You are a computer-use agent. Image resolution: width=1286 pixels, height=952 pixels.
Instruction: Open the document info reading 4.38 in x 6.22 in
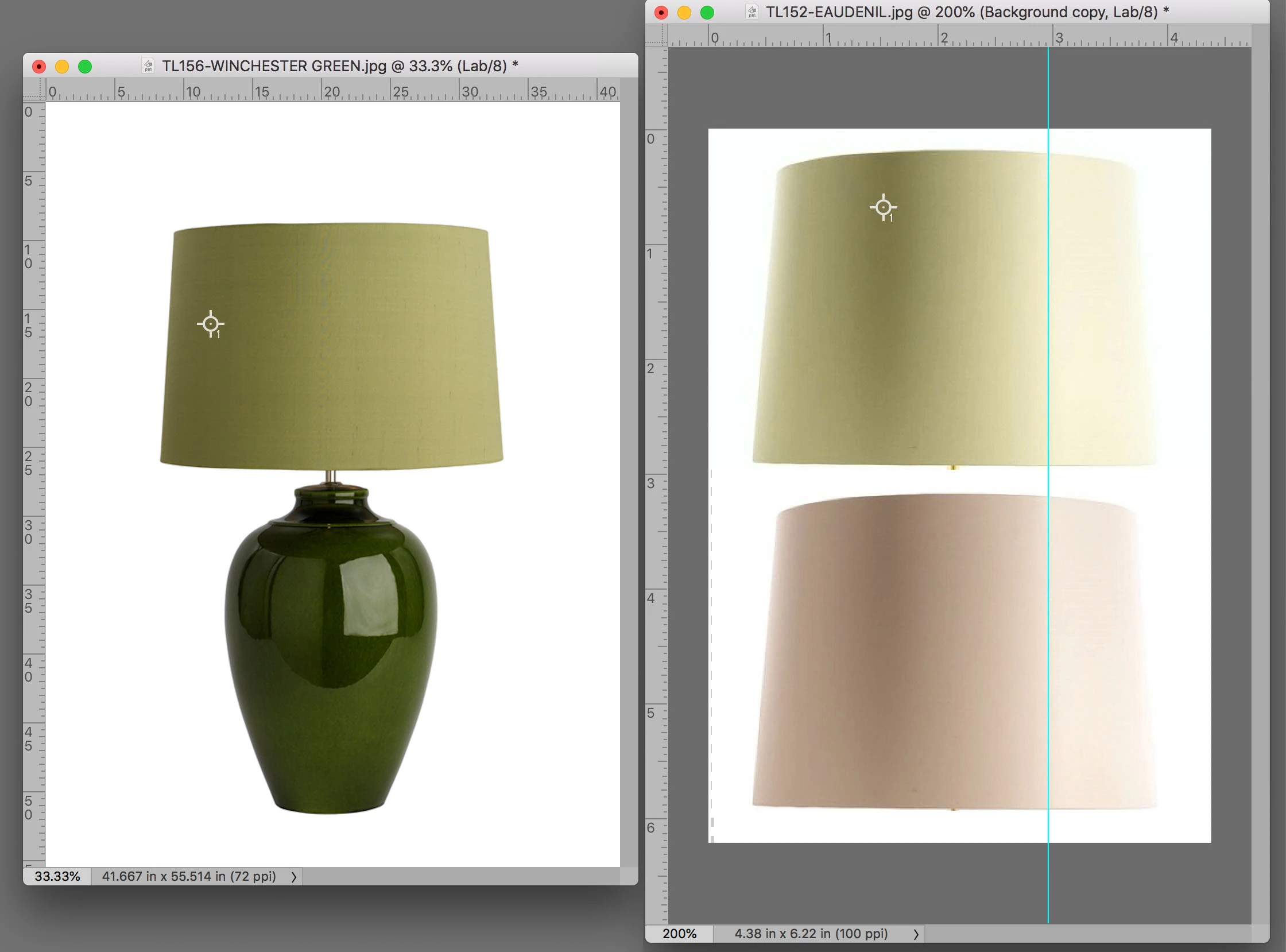click(811, 934)
